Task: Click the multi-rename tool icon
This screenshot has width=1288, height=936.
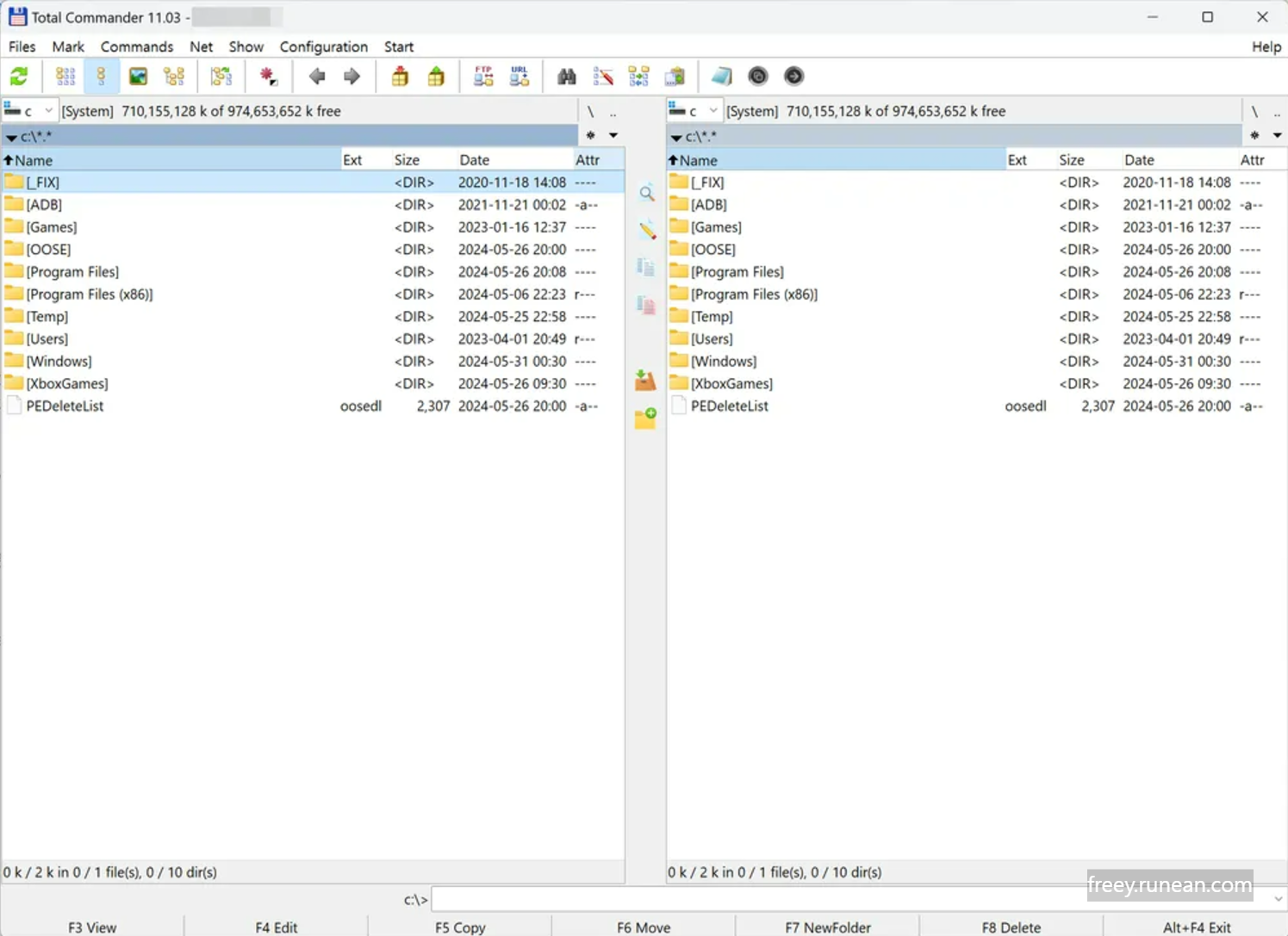Action: [x=603, y=77]
